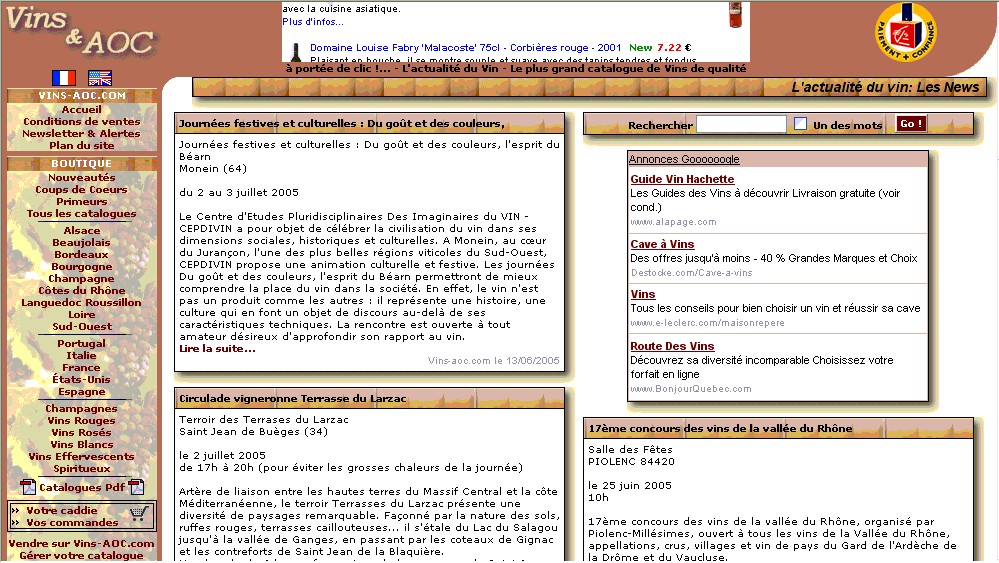999x563 pixels.
Task: Open Tous les catalogues
Action: [82, 214]
